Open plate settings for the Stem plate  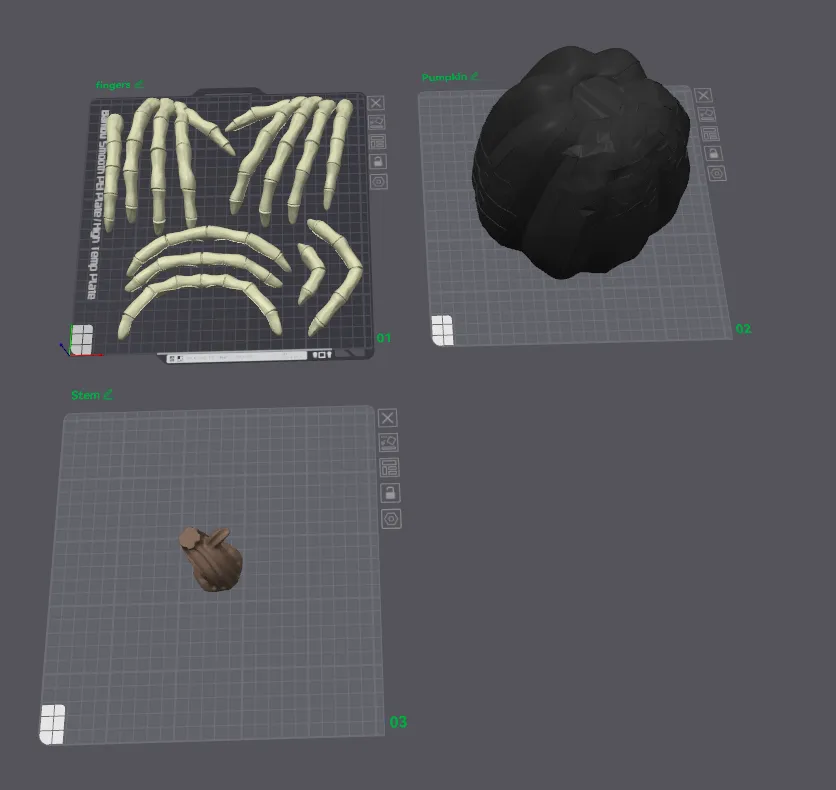pos(392,517)
